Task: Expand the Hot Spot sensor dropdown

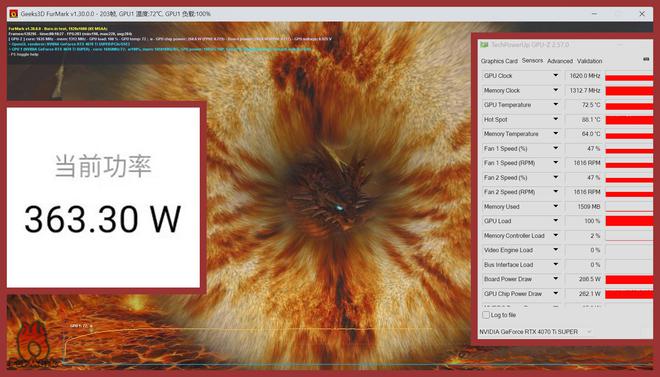Action: point(555,119)
